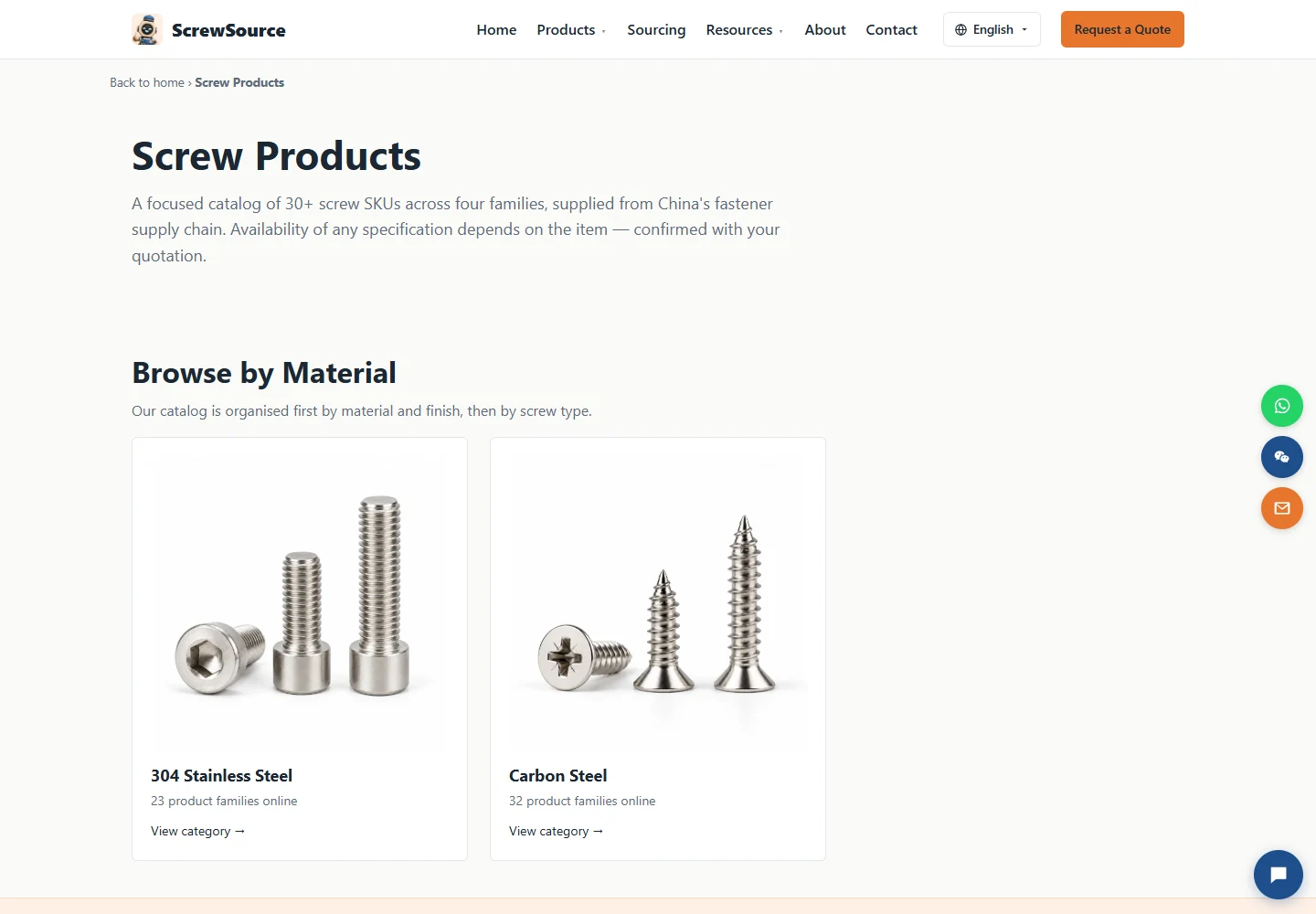
Task: Open WeChat contact floating button
Action: coord(1282,457)
